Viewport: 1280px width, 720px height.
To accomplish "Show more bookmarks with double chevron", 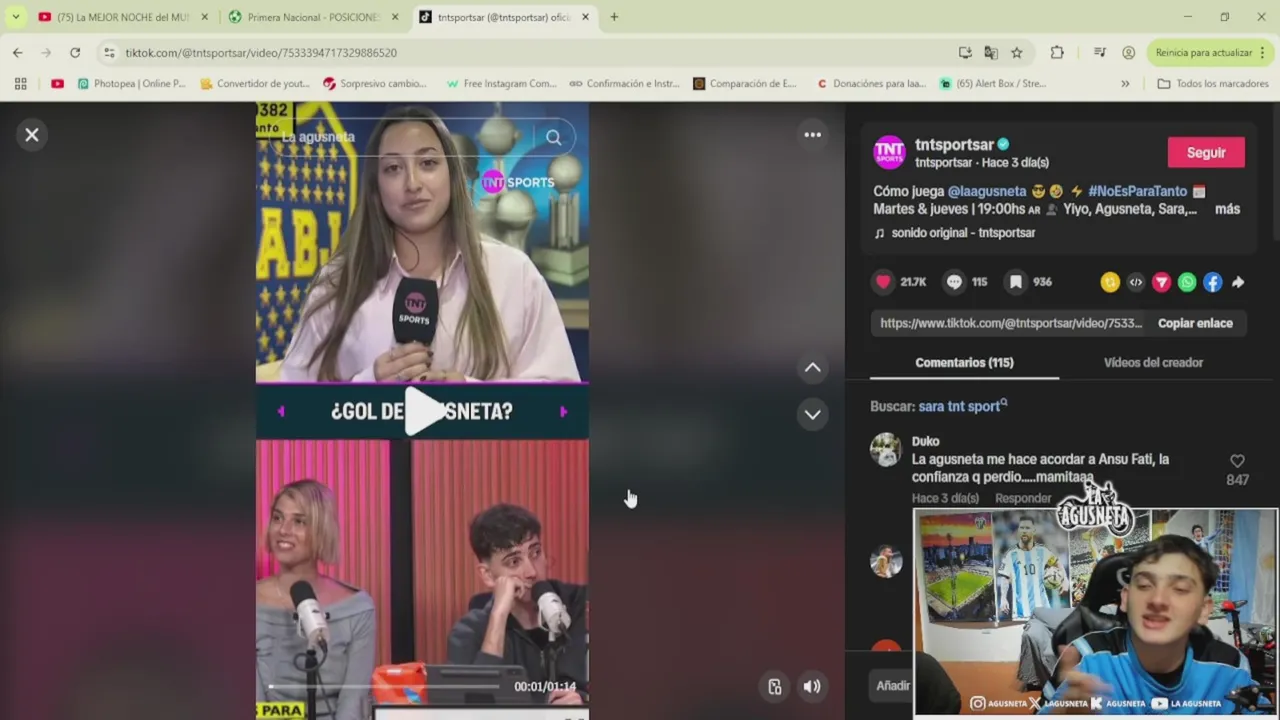I will coord(1125,84).
